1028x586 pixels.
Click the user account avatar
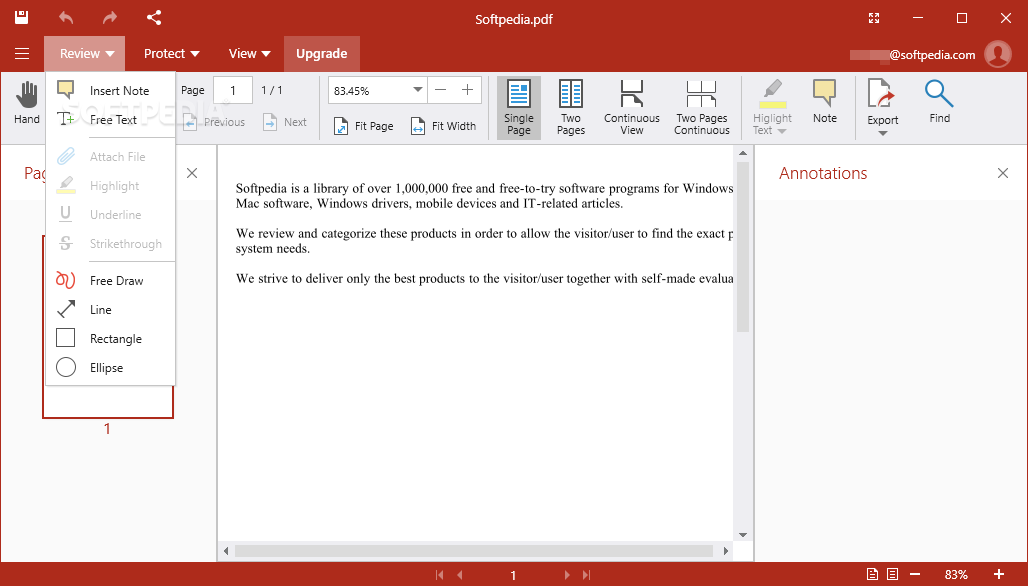pyautogui.click(x=998, y=54)
